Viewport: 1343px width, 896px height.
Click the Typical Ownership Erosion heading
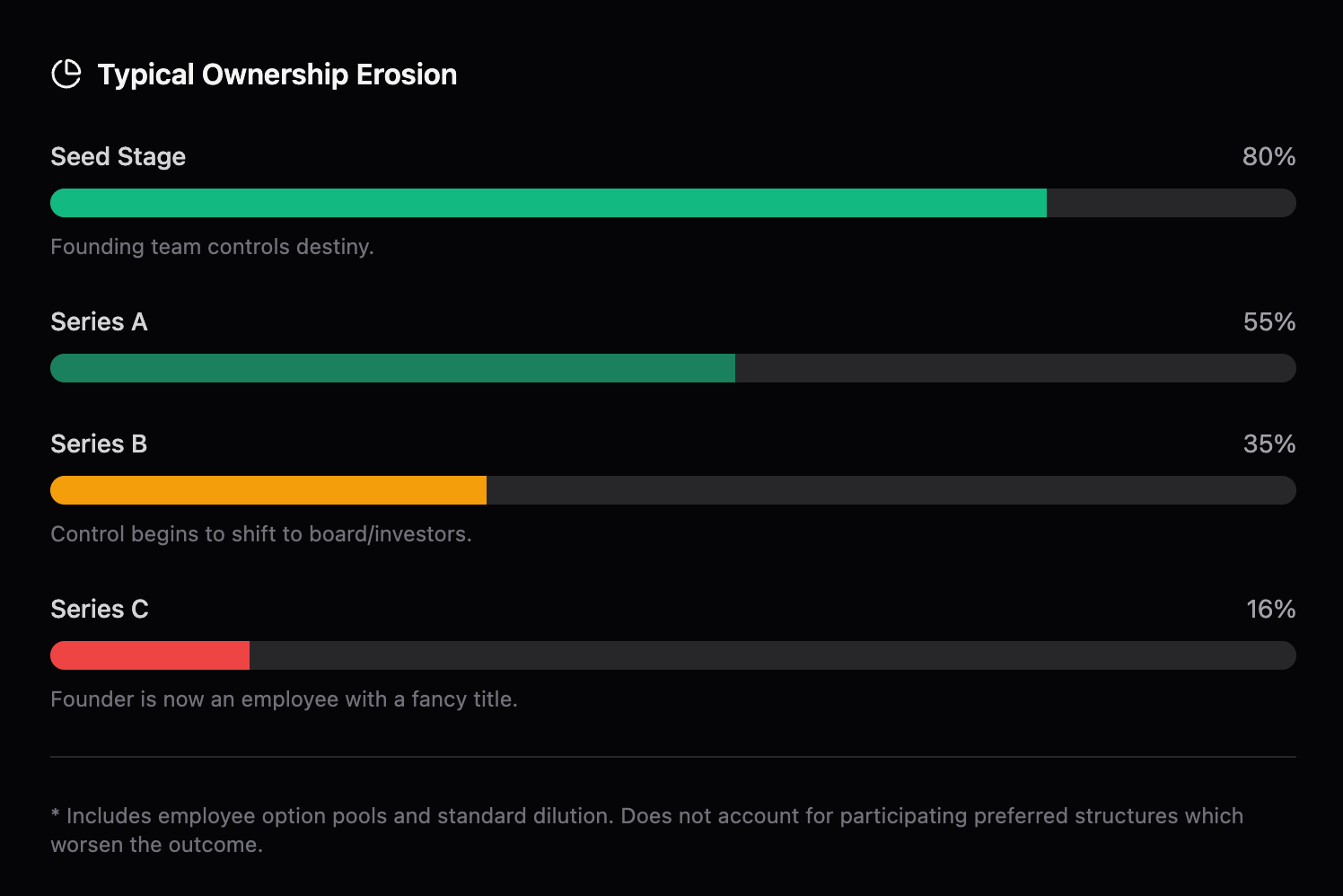(276, 75)
